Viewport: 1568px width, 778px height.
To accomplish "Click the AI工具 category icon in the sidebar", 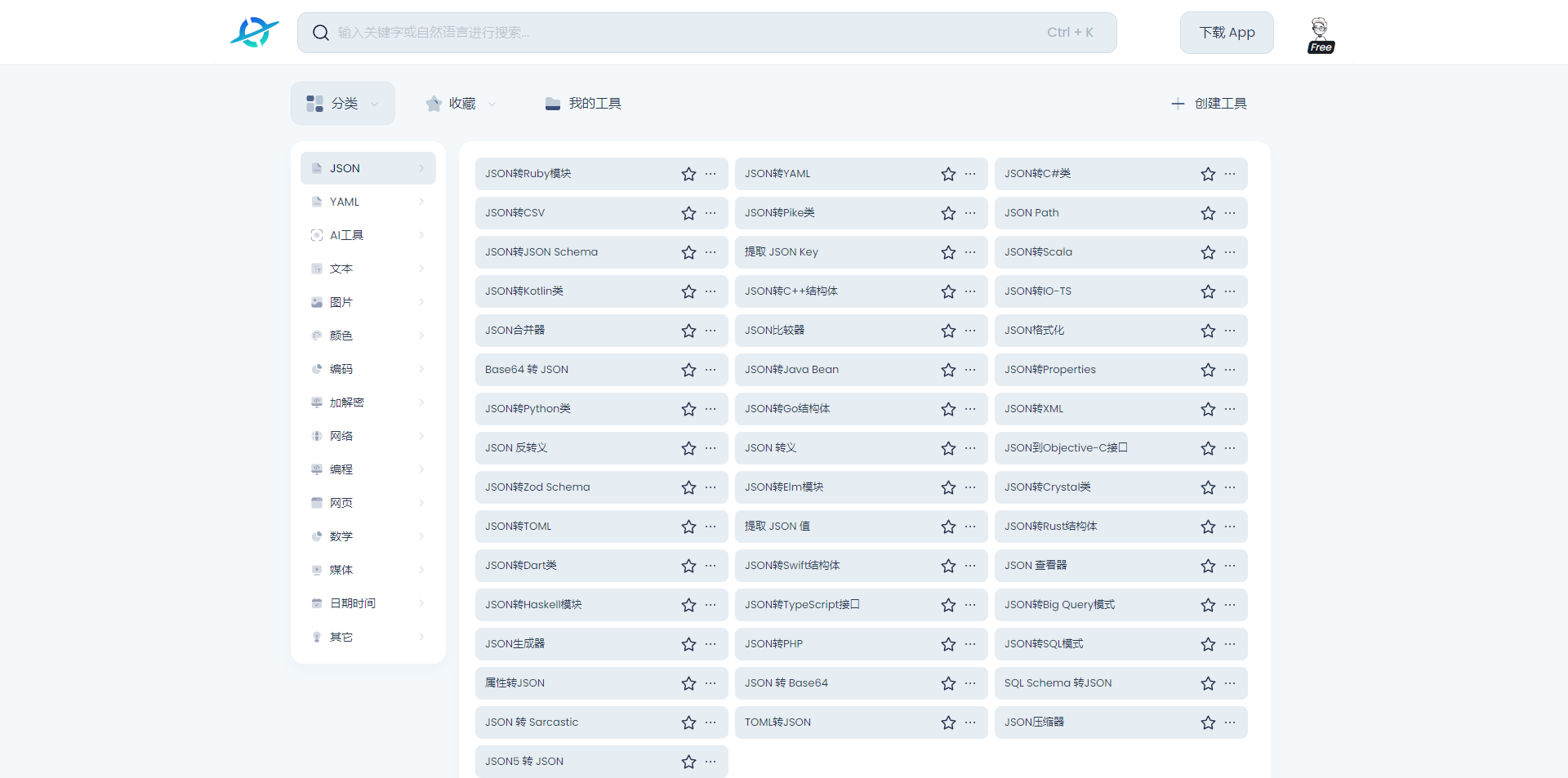I will tap(317, 235).
